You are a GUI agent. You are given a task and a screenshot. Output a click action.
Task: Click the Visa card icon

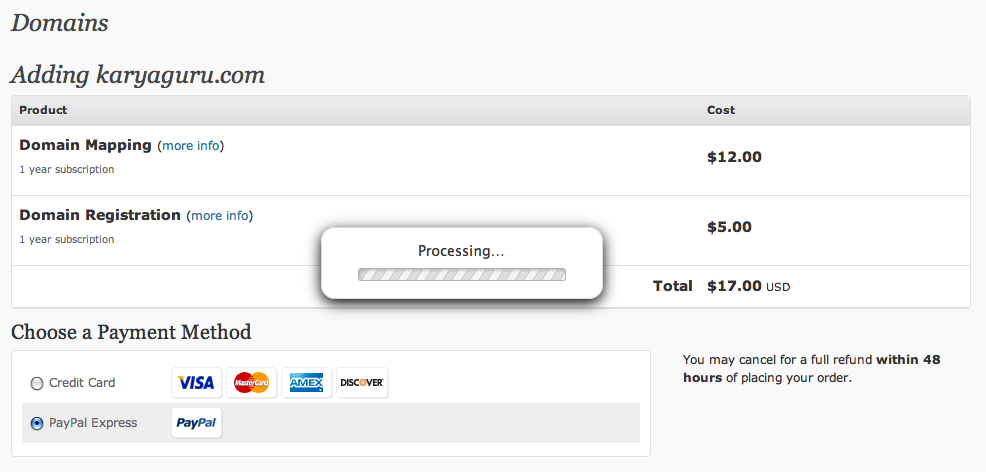(196, 383)
